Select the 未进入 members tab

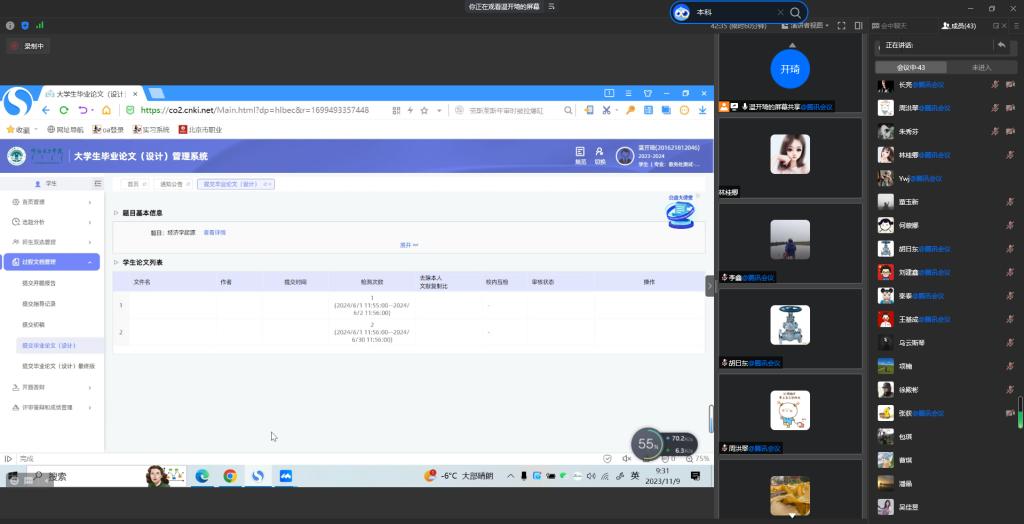[x=981, y=67]
